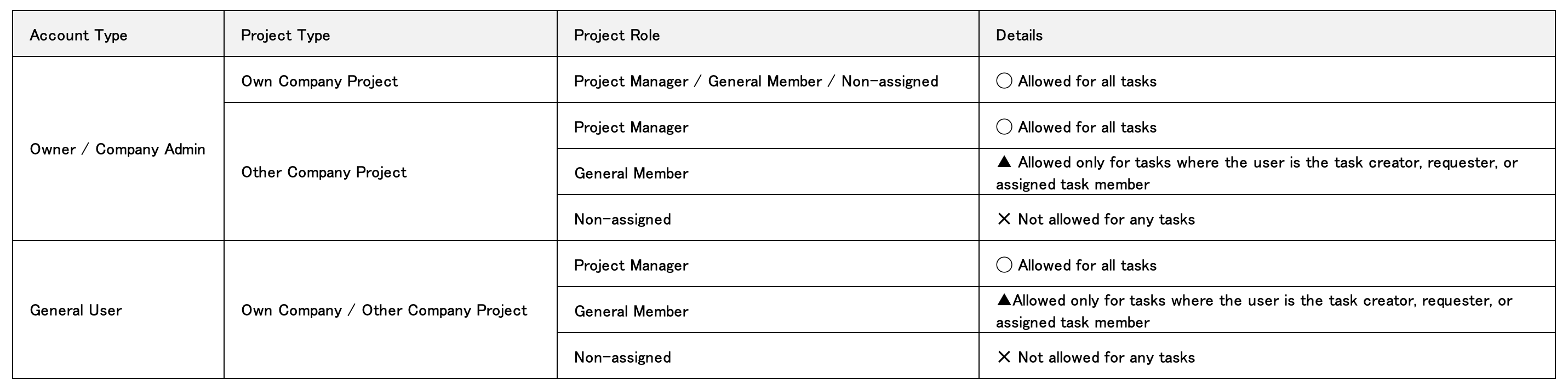Click circle icon for Owner's Other Company Project Manager
The image size is (1568, 389).
(x=1004, y=127)
